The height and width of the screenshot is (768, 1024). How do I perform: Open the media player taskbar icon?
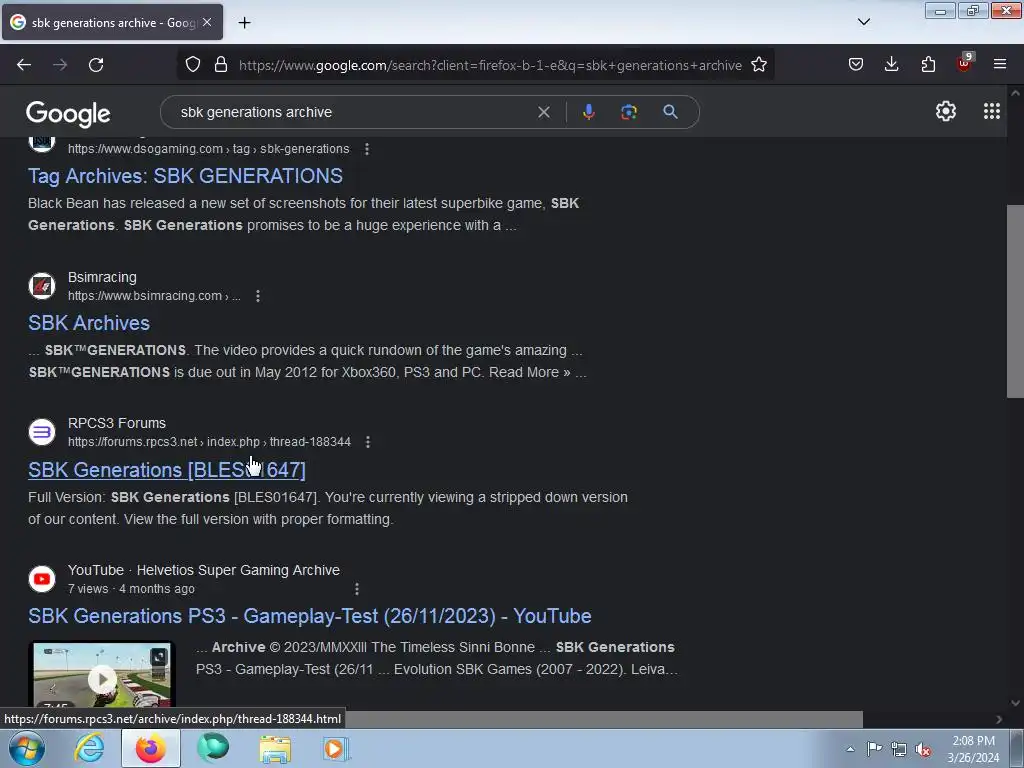pyautogui.click(x=336, y=748)
